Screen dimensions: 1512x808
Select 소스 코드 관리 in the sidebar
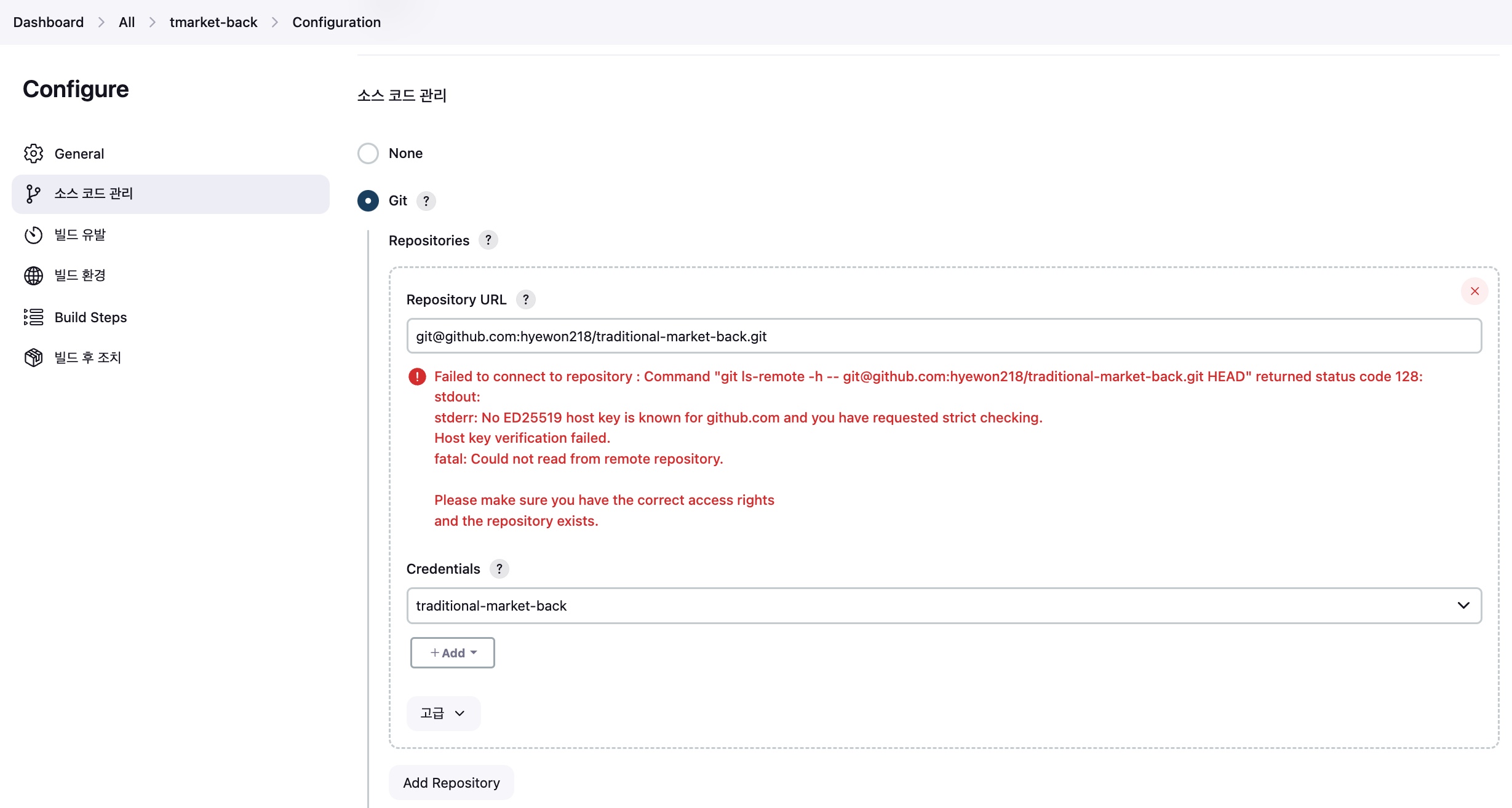pyautogui.click(x=170, y=194)
